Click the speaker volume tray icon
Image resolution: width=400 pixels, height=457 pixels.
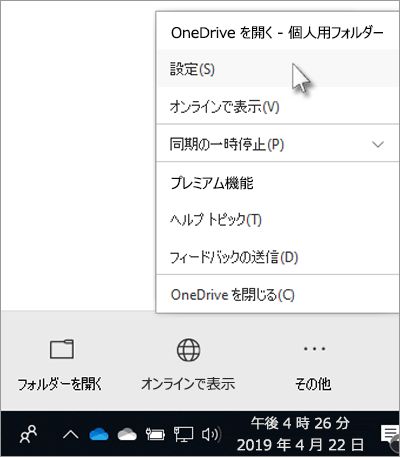(211, 434)
